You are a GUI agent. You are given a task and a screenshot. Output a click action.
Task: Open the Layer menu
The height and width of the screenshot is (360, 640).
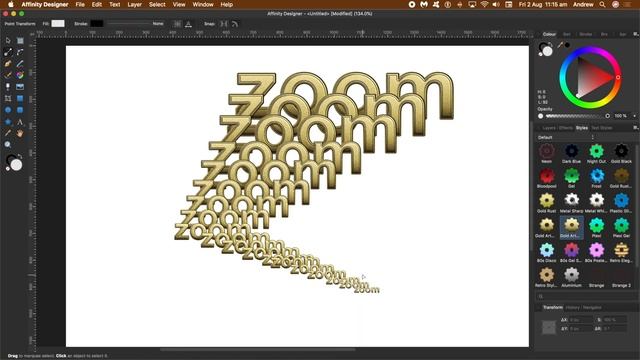coord(134,4)
